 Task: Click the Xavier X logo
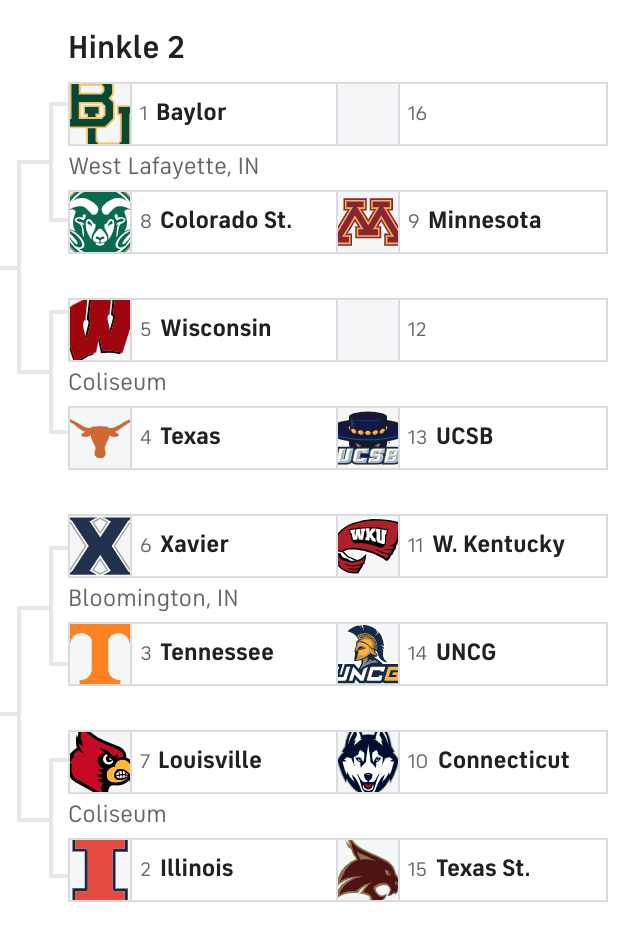pyautogui.click(x=100, y=546)
